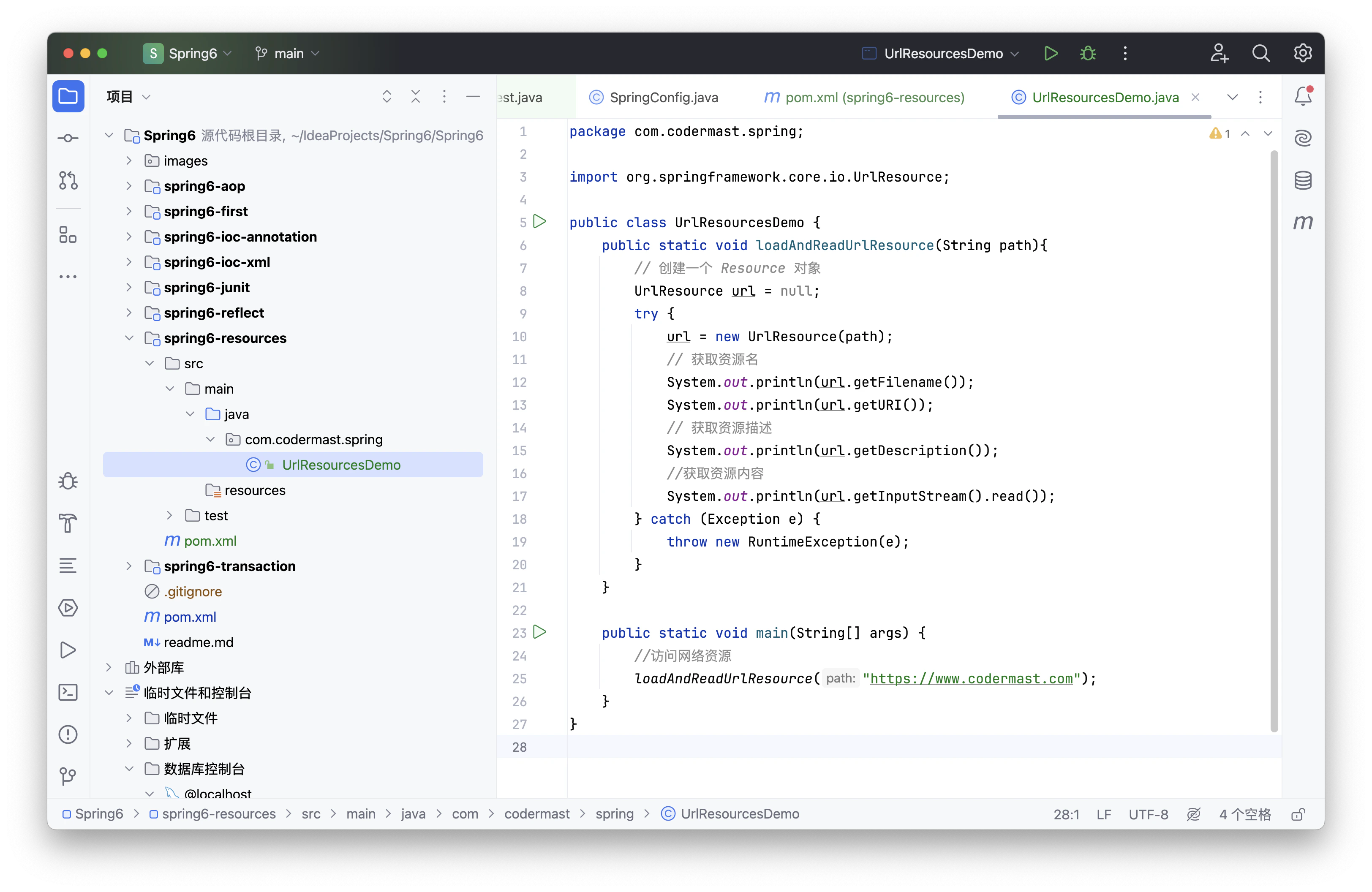This screenshot has width=1372, height=892.
Task: Toggle read-only lock in status bar
Action: point(1298,814)
